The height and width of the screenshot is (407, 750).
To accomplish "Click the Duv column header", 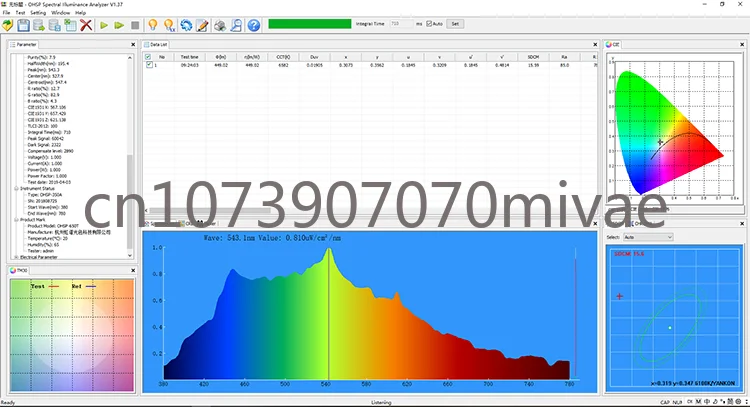I will tap(314, 57).
